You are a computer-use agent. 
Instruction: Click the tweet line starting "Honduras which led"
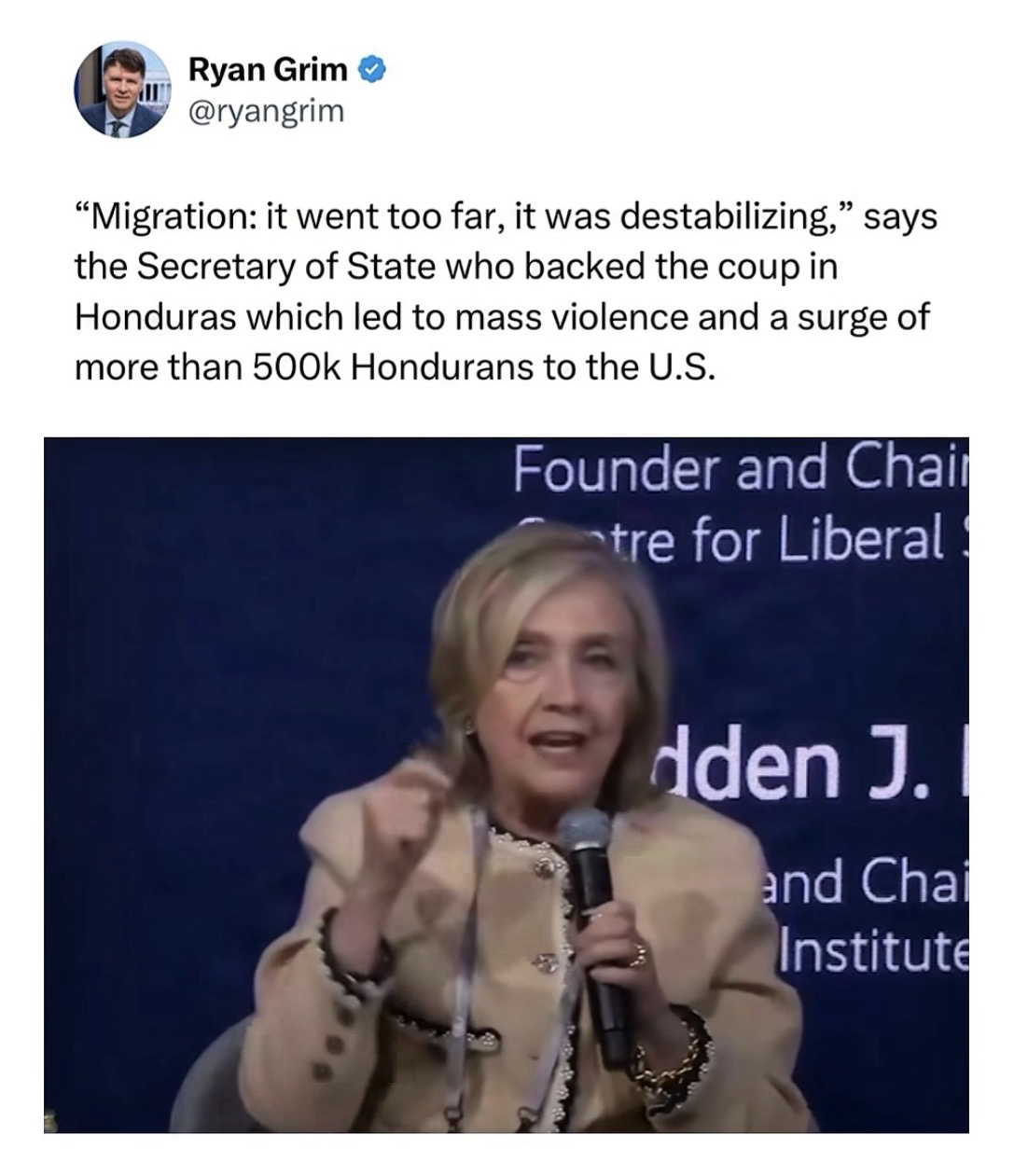(501, 317)
